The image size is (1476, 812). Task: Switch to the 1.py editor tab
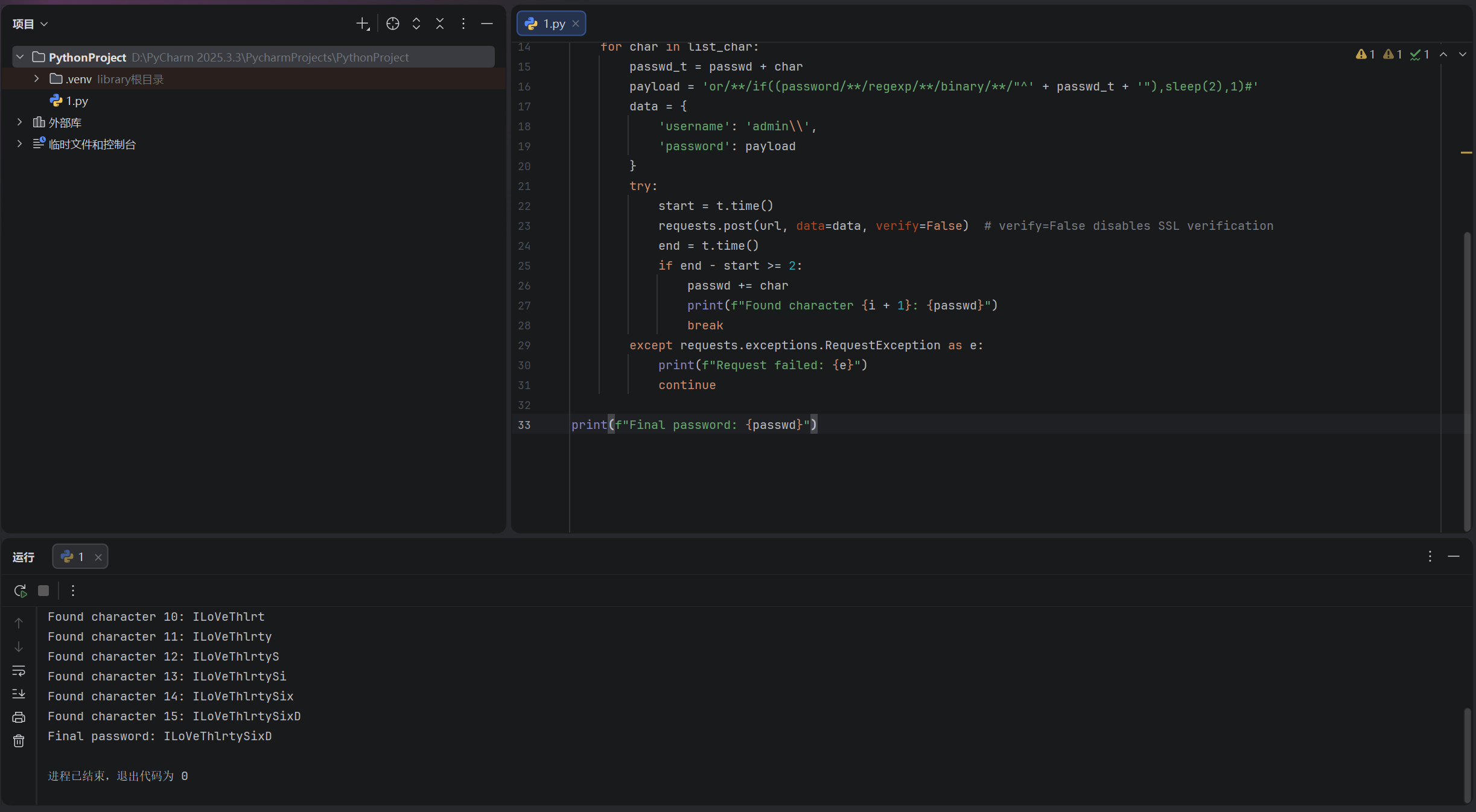point(553,24)
